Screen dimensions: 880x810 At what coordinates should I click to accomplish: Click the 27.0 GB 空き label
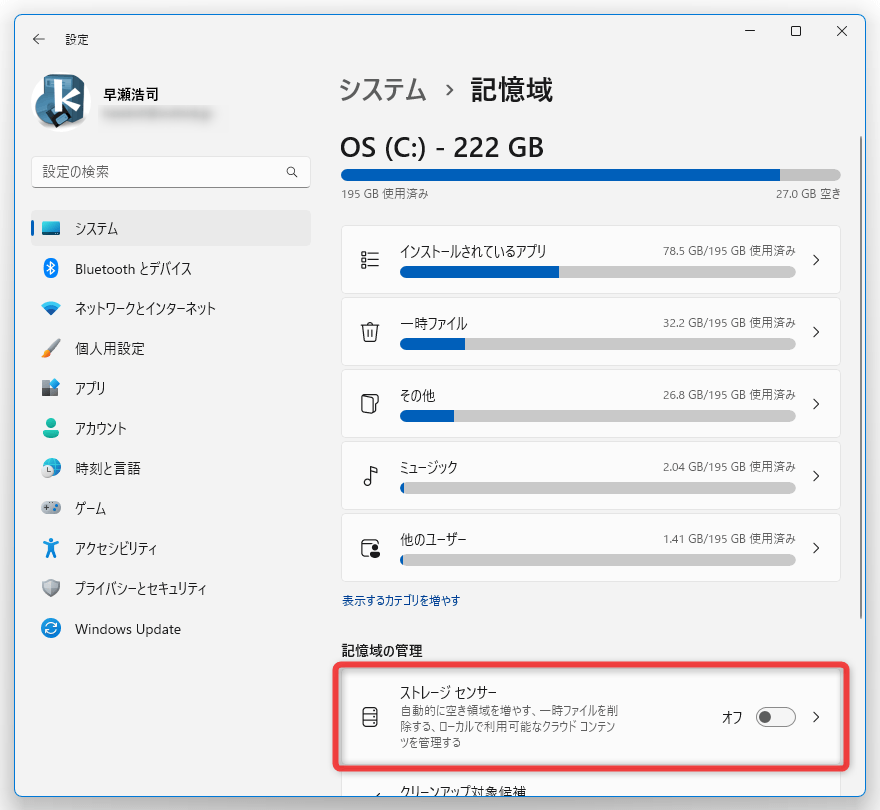tap(808, 194)
